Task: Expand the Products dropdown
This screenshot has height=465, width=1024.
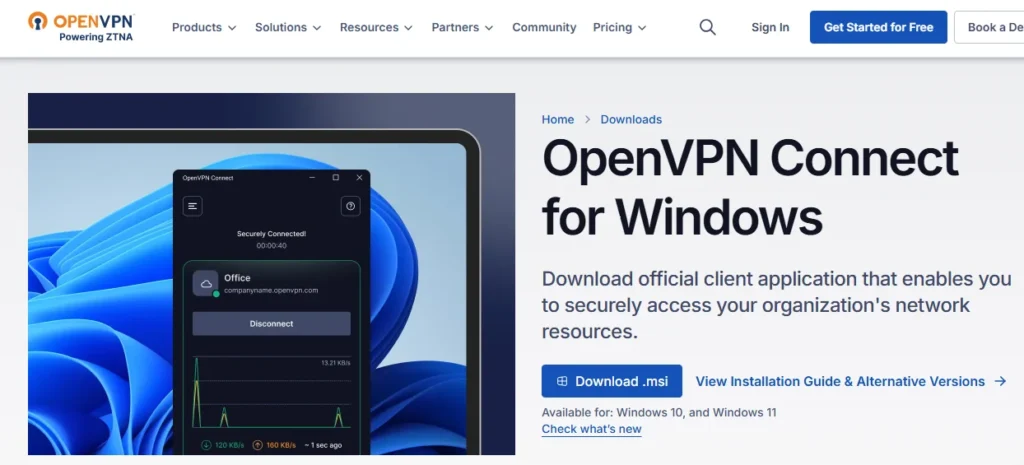Action: click(x=204, y=27)
